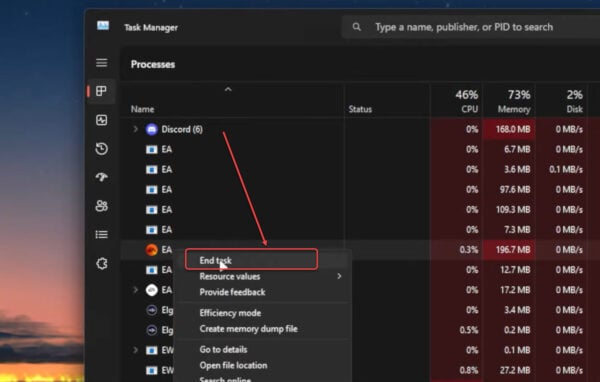The image size is (600, 382).
Task: Click the search magnifier icon
Action: (356, 27)
